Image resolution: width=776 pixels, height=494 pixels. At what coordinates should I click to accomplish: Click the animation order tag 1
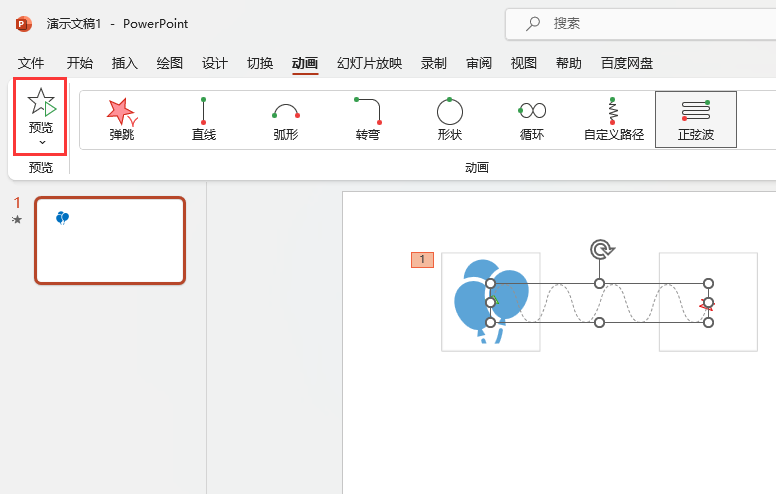pyautogui.click(x=422, y=259)
